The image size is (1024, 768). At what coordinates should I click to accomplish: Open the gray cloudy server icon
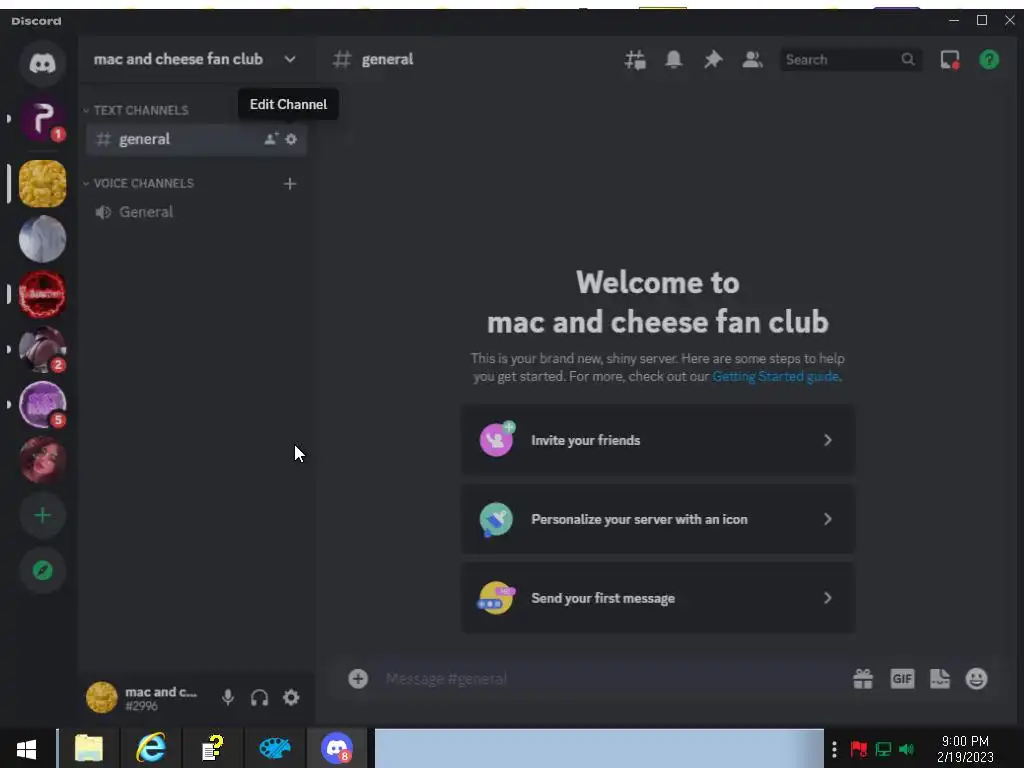tap(42, 239)
